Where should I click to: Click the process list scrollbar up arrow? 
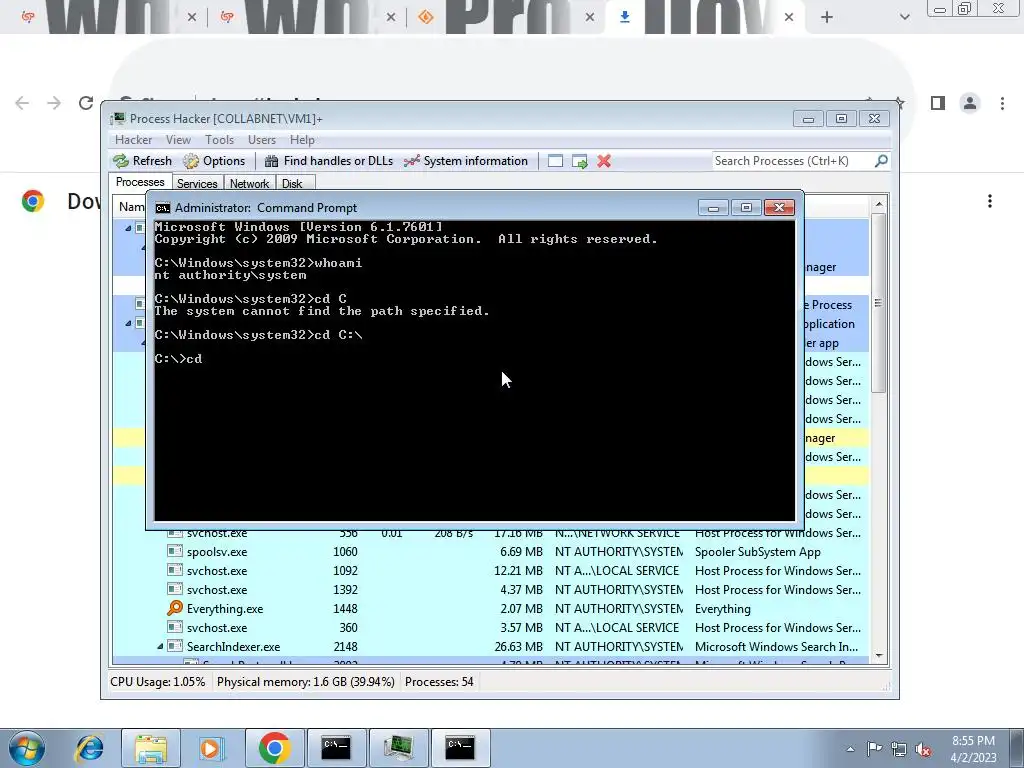pyautogui.click(x=879, y=204)
